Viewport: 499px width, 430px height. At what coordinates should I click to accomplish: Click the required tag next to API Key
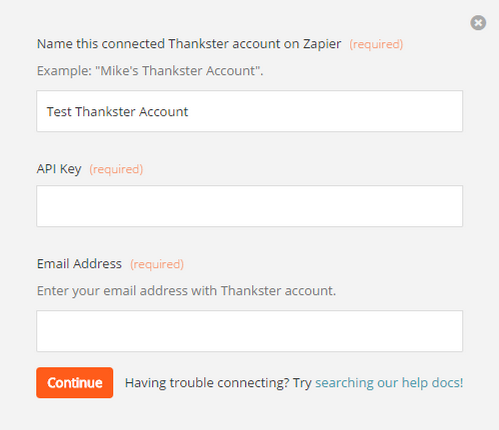point(116,169)
